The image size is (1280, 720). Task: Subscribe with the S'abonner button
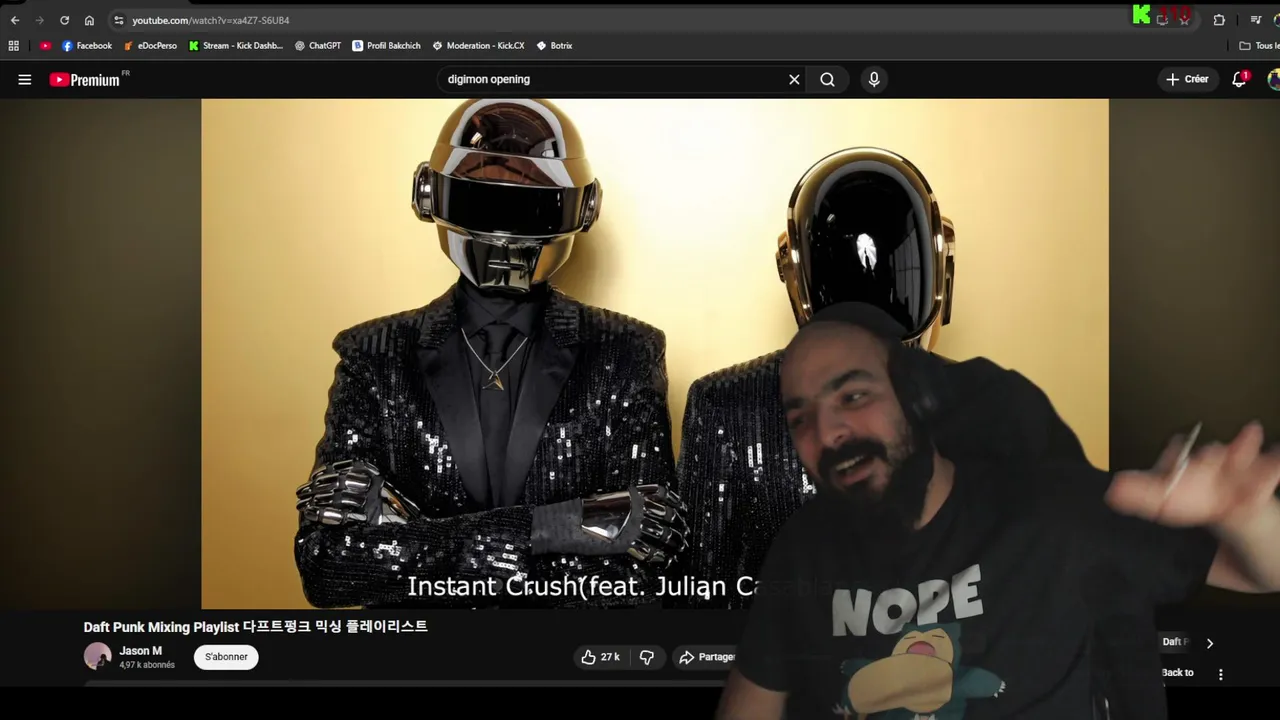pyautogui.click(x=226, y=657)
